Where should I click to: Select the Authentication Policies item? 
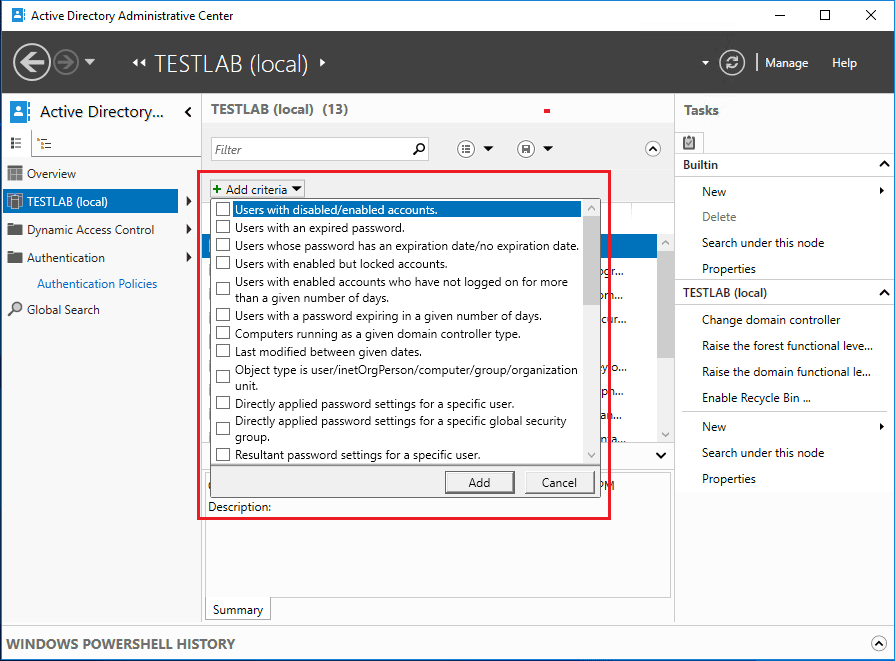tap(97, 283)
